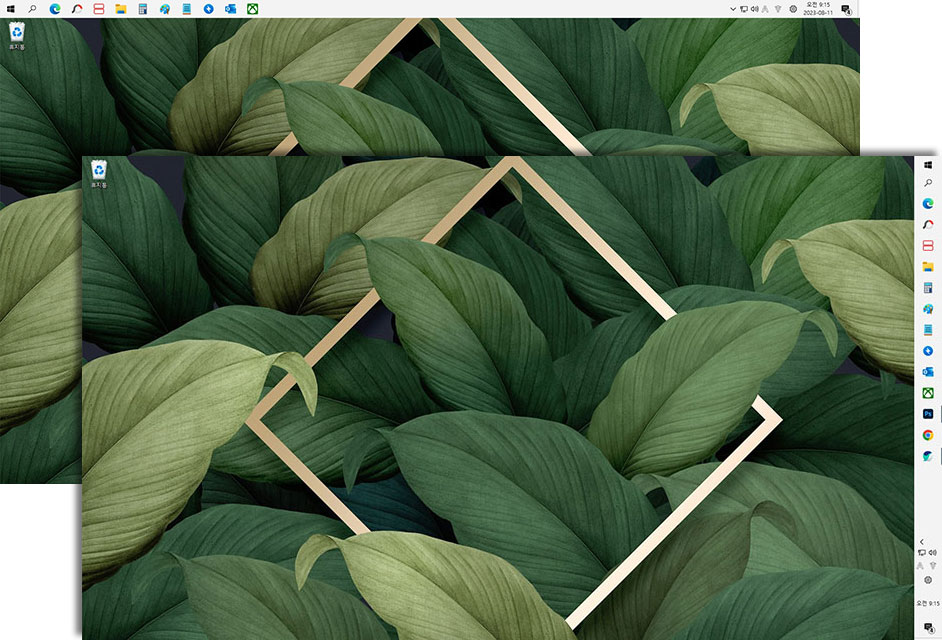Open teal swirl app on right taskbar
Screen dimensions: 942x640
[x=928, y=456]
